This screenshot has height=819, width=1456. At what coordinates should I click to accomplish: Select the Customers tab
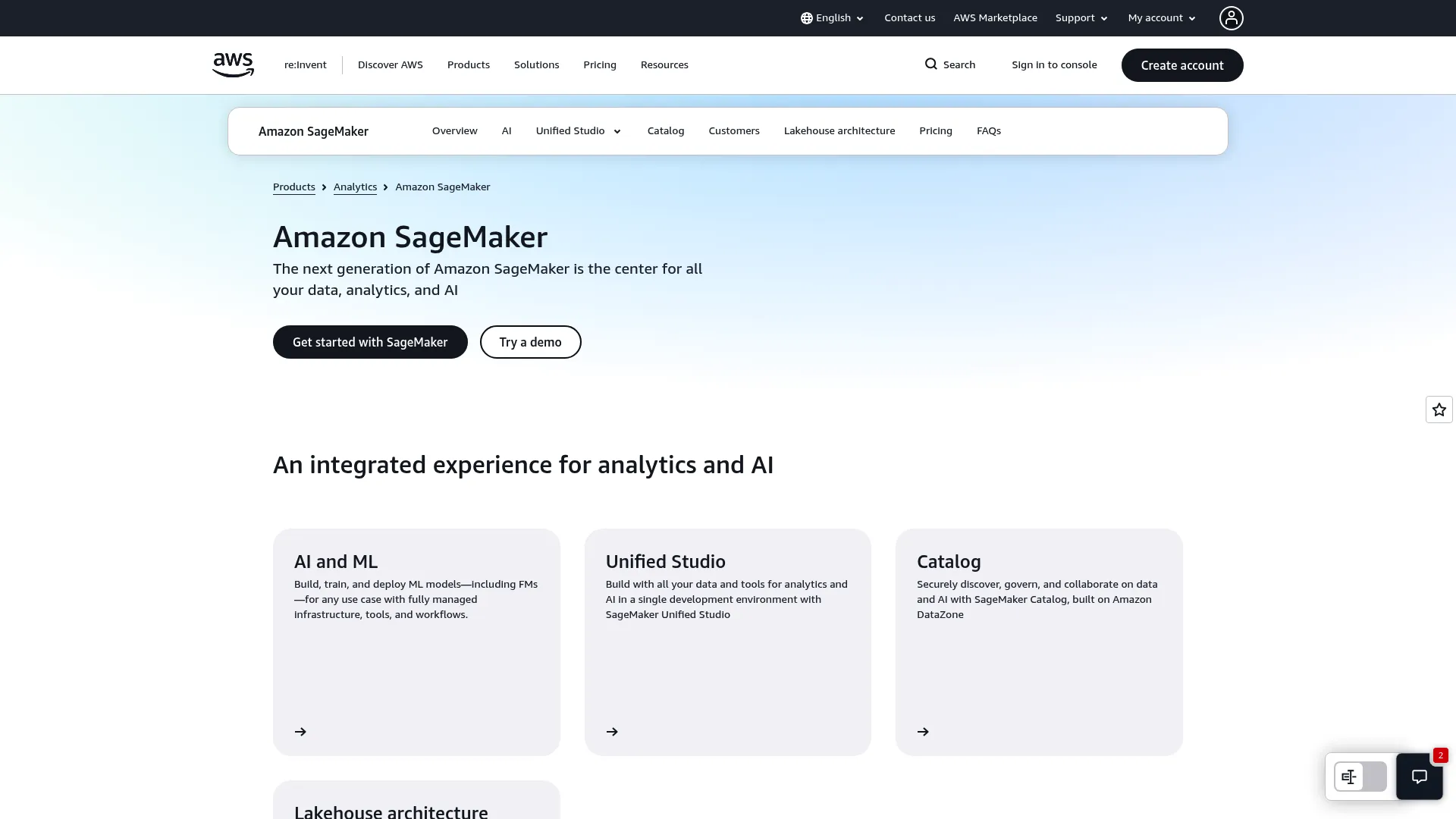[x=734, y=131]
